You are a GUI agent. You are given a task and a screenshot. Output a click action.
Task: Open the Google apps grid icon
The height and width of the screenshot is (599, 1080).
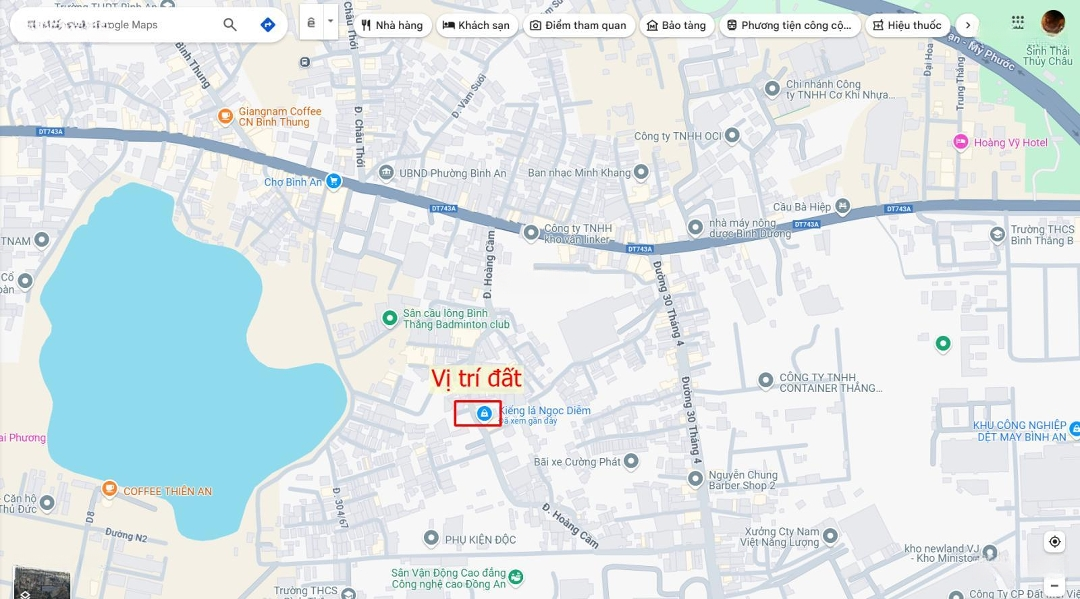click(x=1018, y=22)
